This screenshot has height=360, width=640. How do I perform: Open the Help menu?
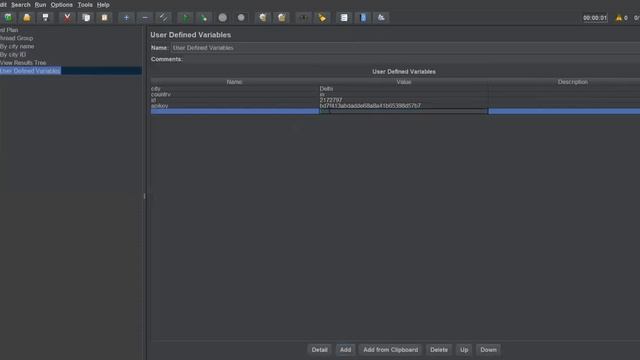[103, 5]
